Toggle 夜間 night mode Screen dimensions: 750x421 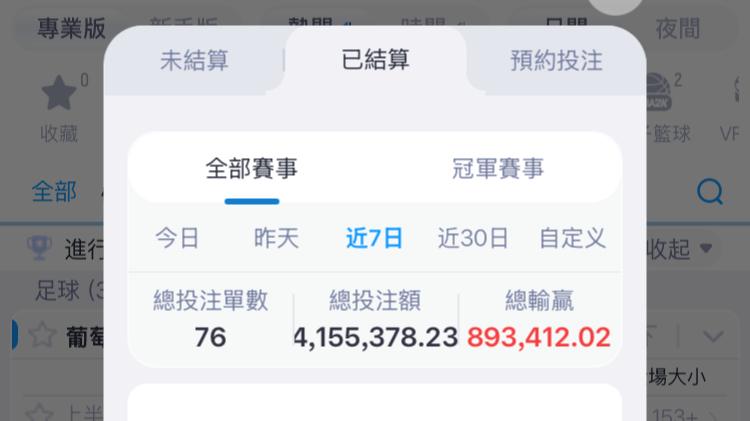point(678,29)
